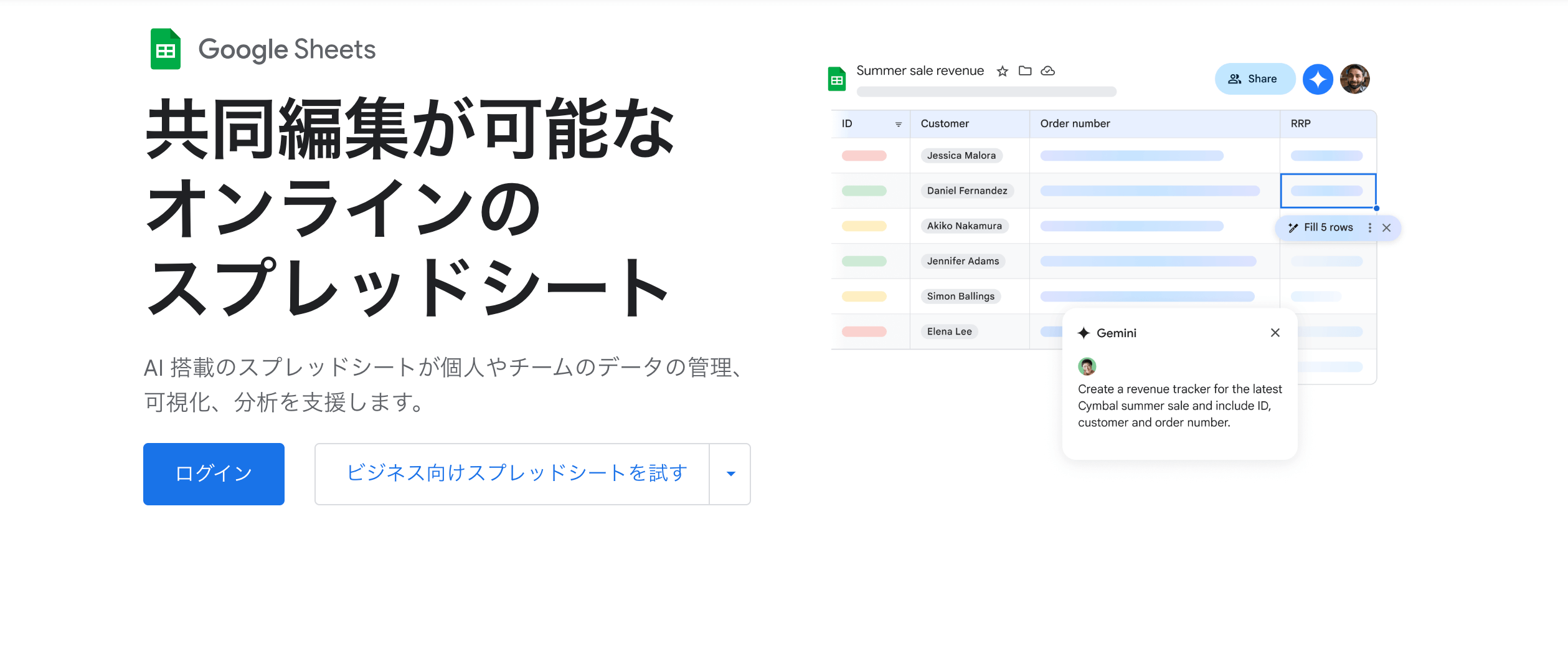Click the user profile avatar photo
Screen dimensions: 1568x648
[1354, 79]
